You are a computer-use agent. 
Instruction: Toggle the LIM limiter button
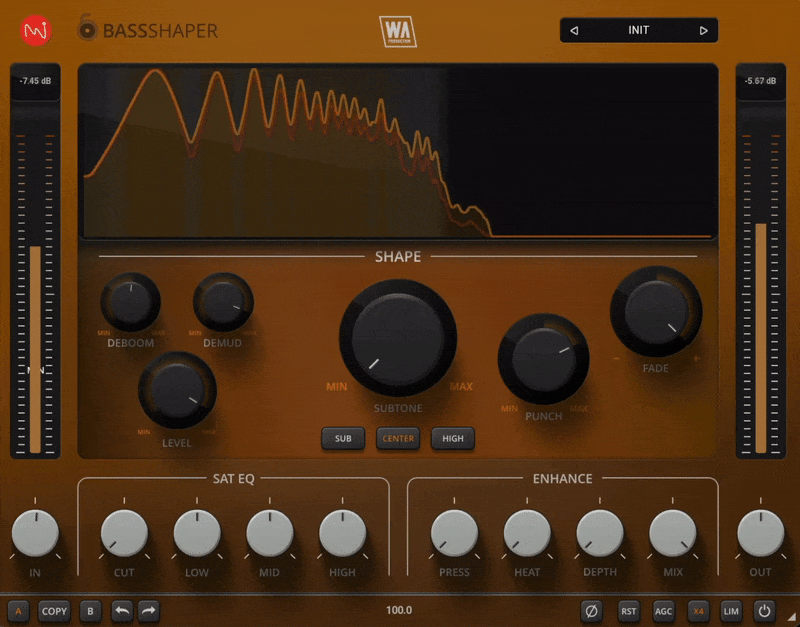tap(731, 611)
